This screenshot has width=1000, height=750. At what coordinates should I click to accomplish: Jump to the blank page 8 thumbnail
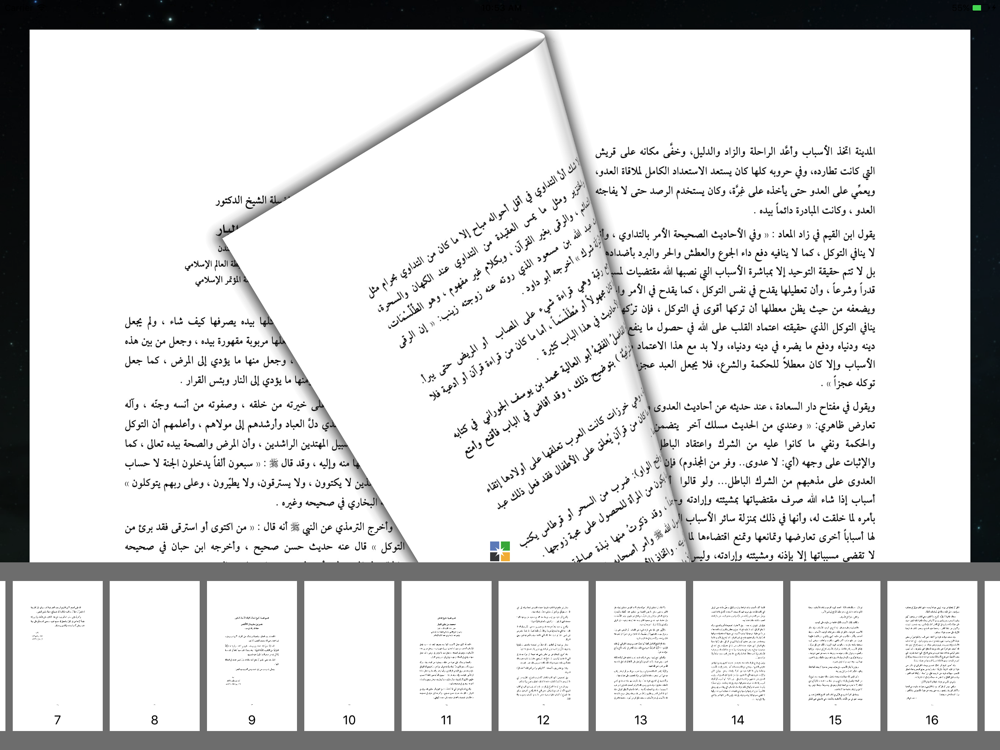click(x=154, y=656)
